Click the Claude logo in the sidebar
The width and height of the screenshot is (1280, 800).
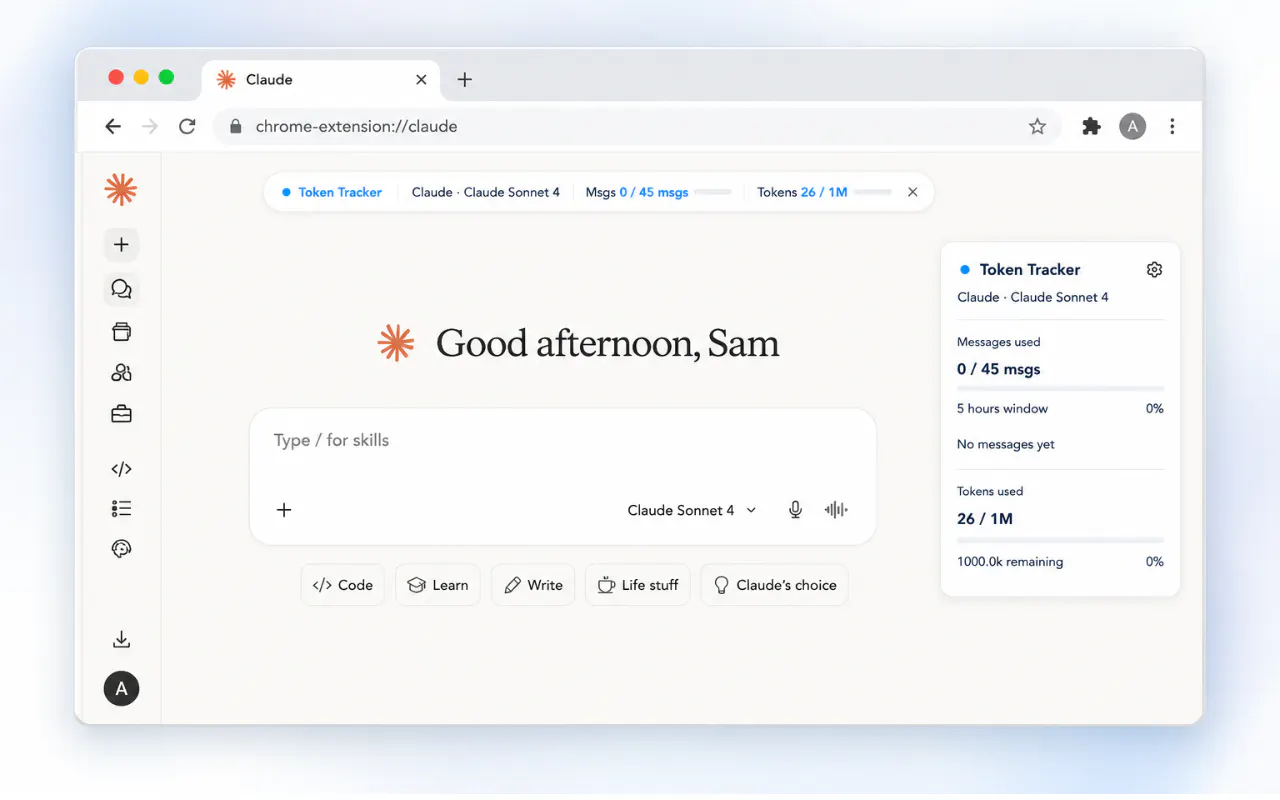(x=121, y=189)
